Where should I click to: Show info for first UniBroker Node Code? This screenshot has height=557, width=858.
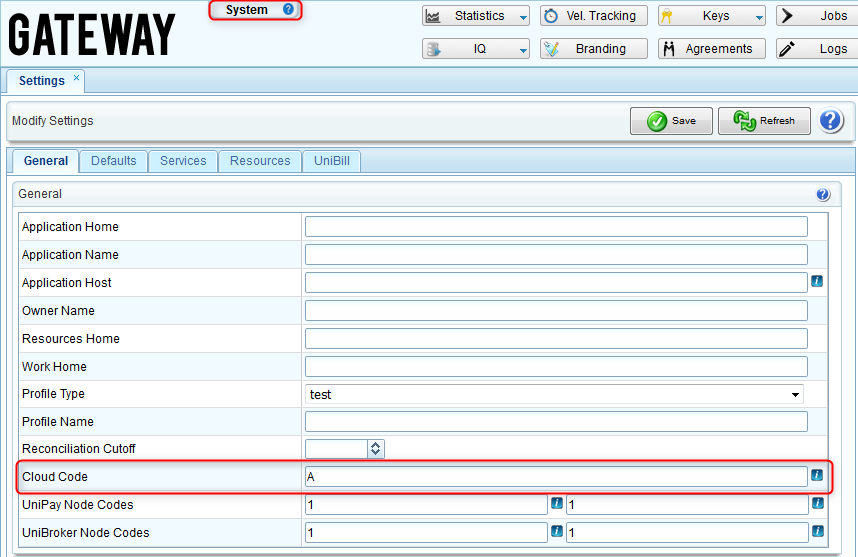[x=556, y=531]
